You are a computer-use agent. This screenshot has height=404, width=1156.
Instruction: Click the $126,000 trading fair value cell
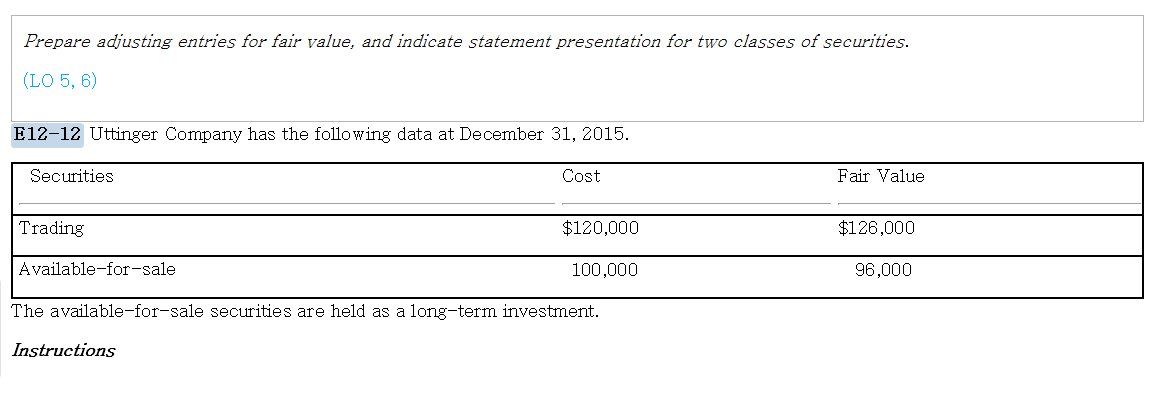(x=876, y=229)
